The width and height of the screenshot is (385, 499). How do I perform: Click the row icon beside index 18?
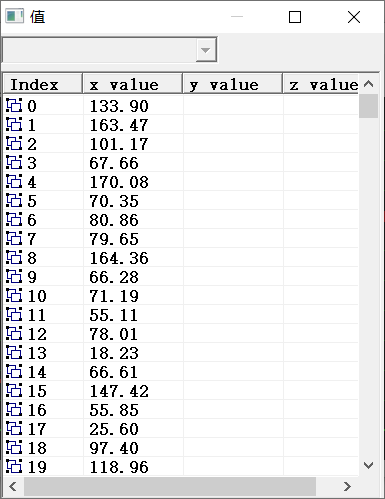click(14, 447)
